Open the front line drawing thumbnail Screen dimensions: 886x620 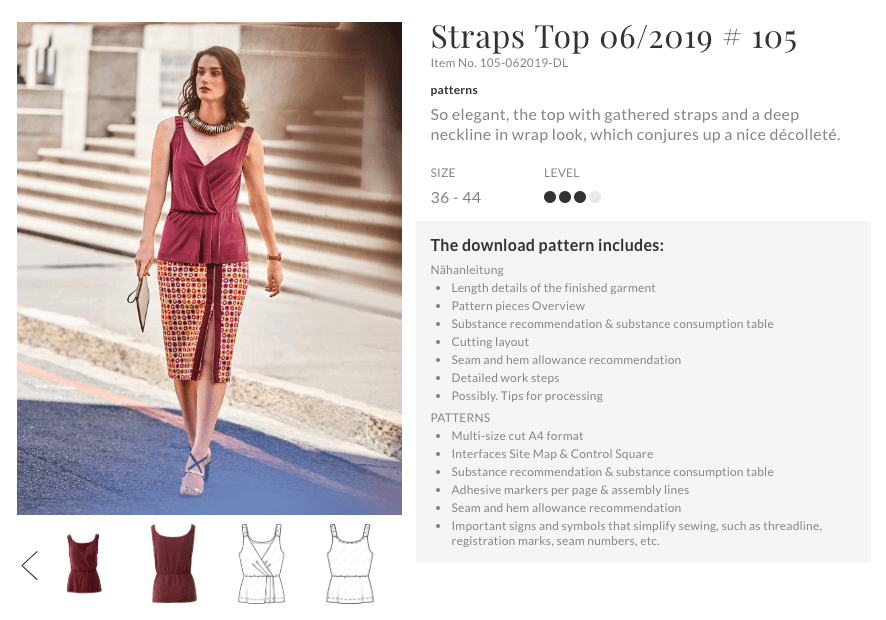[x=262, y=563]
